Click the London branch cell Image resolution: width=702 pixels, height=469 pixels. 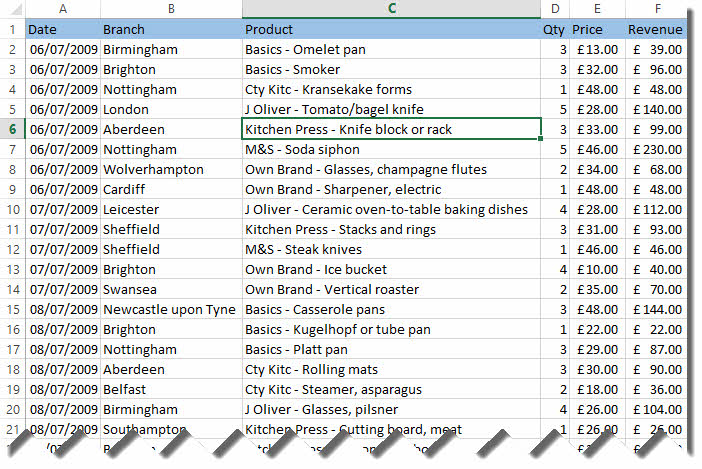171,110
